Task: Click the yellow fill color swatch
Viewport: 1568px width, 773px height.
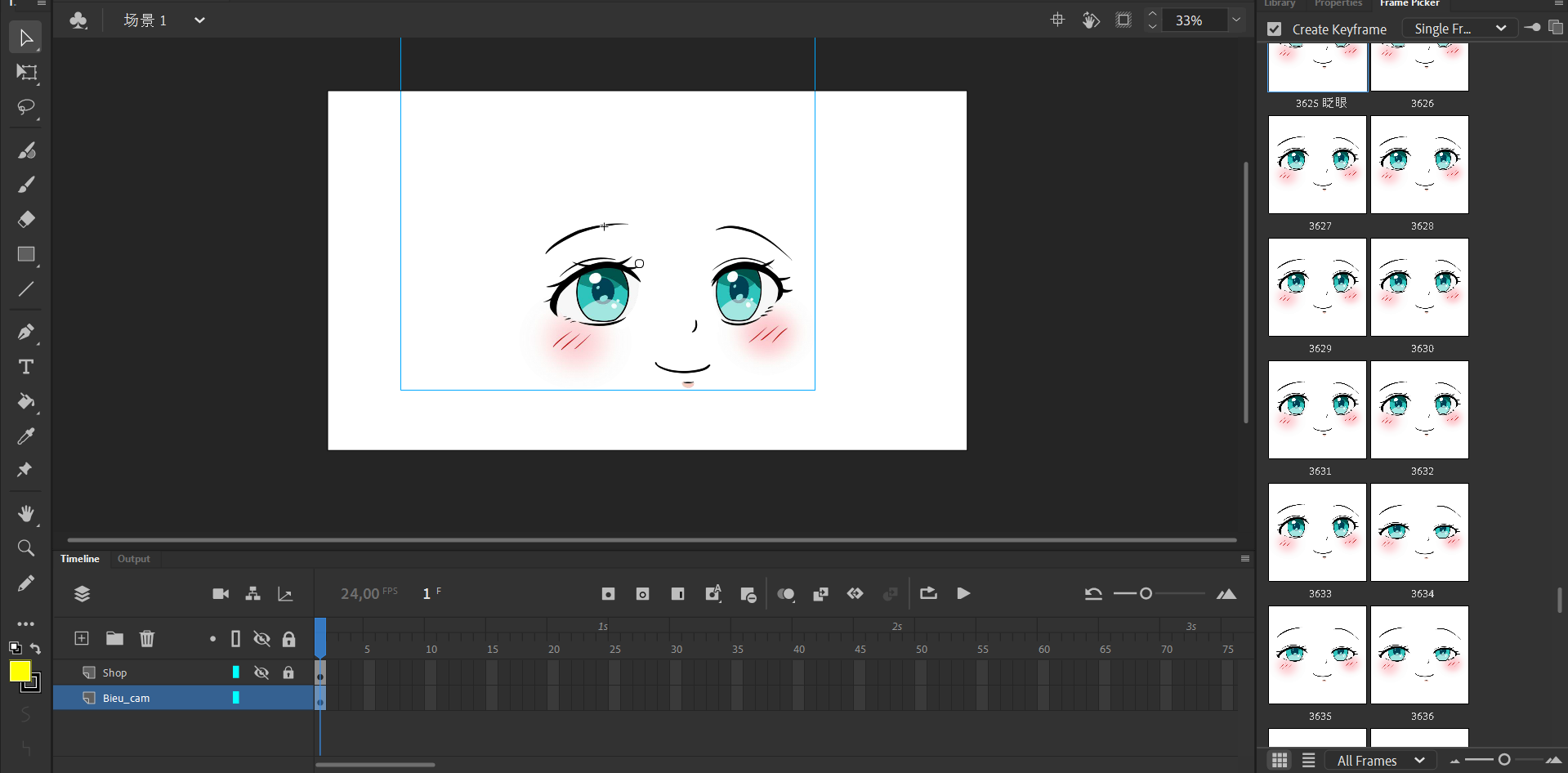Action: point(20,671)
